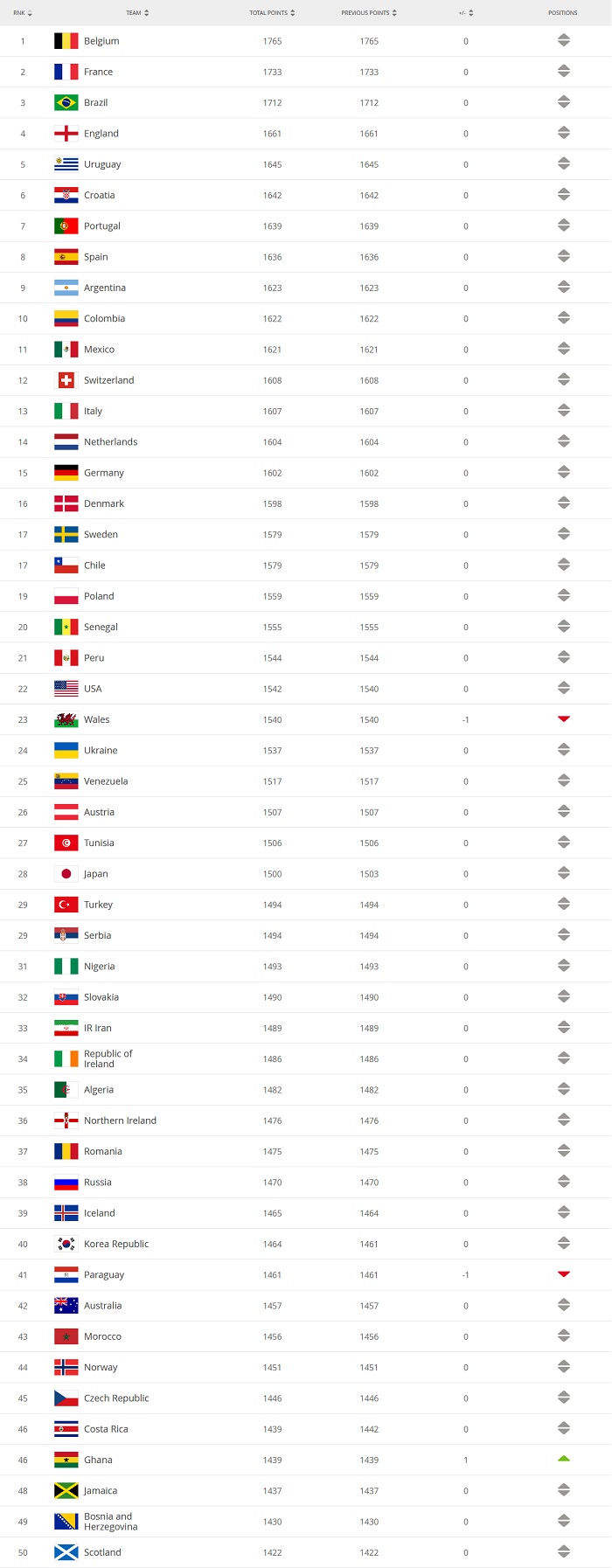Click Scotland's unchanged position indicator
The height and width of the screenshot is (1568, 612).
tap(564, 1552)
